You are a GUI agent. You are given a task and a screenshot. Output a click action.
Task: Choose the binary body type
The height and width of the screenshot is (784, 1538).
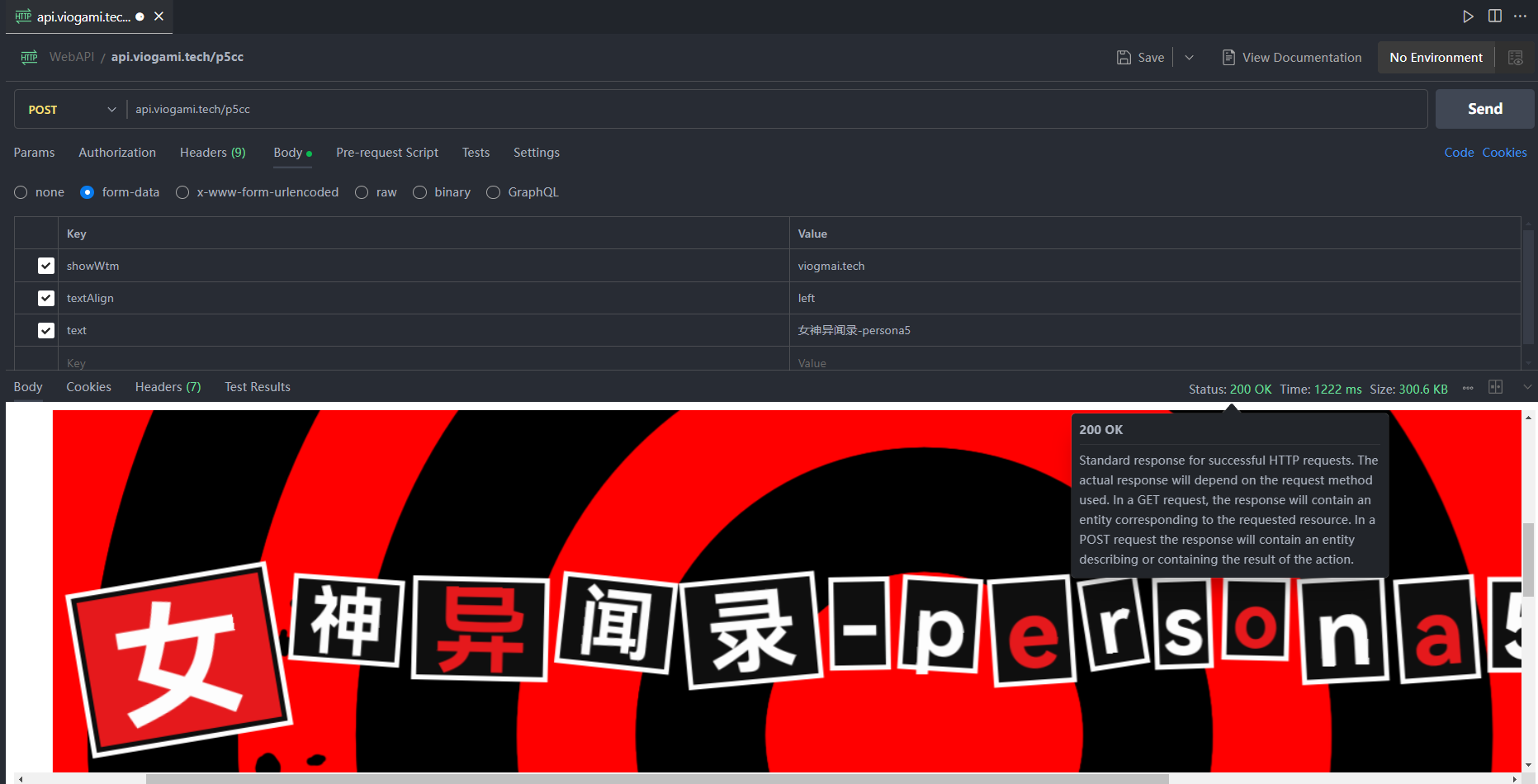tap(419, 192)
